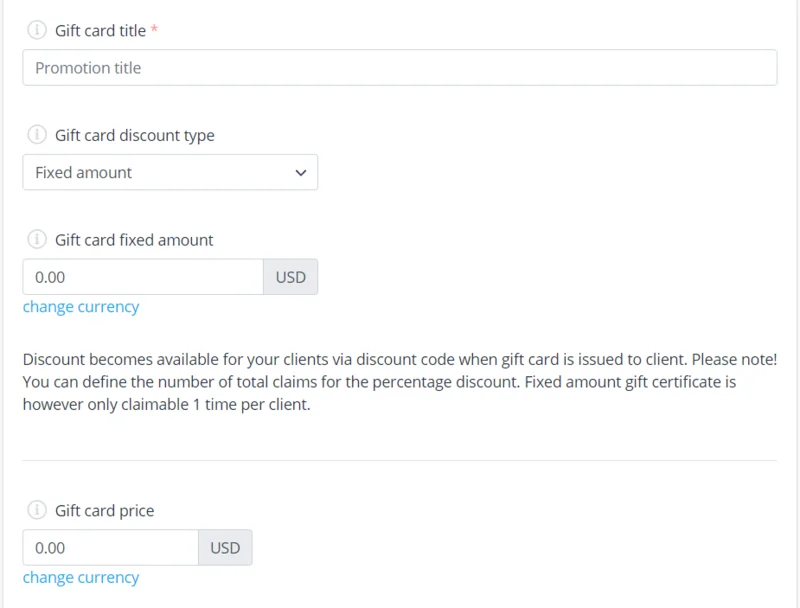Click the 'Gift card fixed amount' label

(x=134, y=240)
